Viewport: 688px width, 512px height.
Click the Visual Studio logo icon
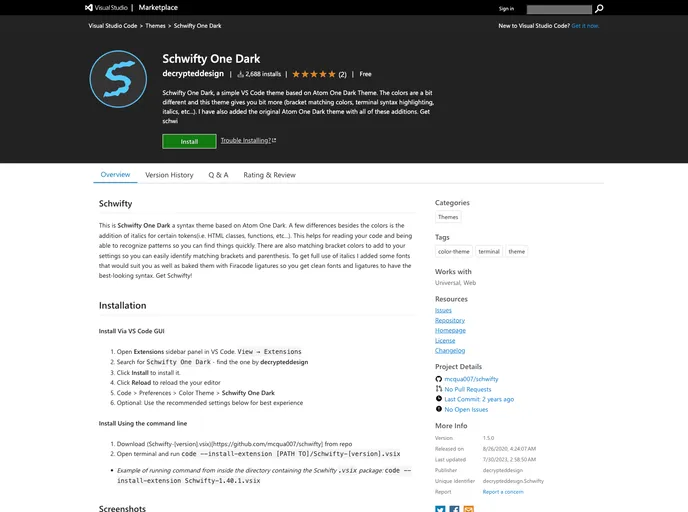tap(89, 8)
